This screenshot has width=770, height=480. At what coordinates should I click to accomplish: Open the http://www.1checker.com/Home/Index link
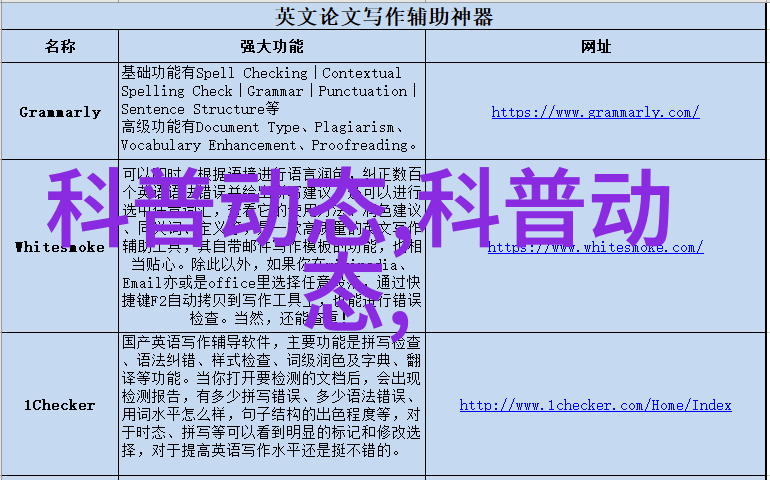(x=595, y=405)
